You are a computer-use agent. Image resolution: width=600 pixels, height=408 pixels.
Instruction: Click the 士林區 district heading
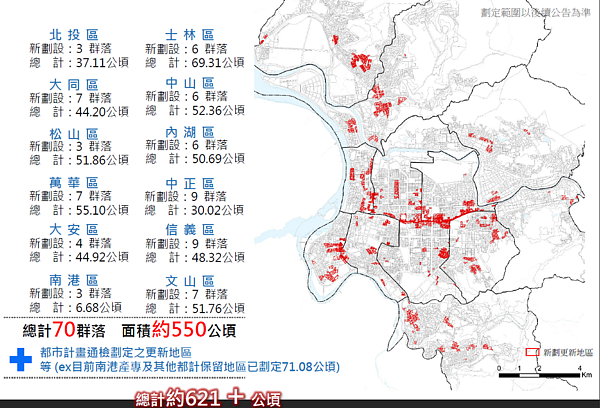click(190, 35)
